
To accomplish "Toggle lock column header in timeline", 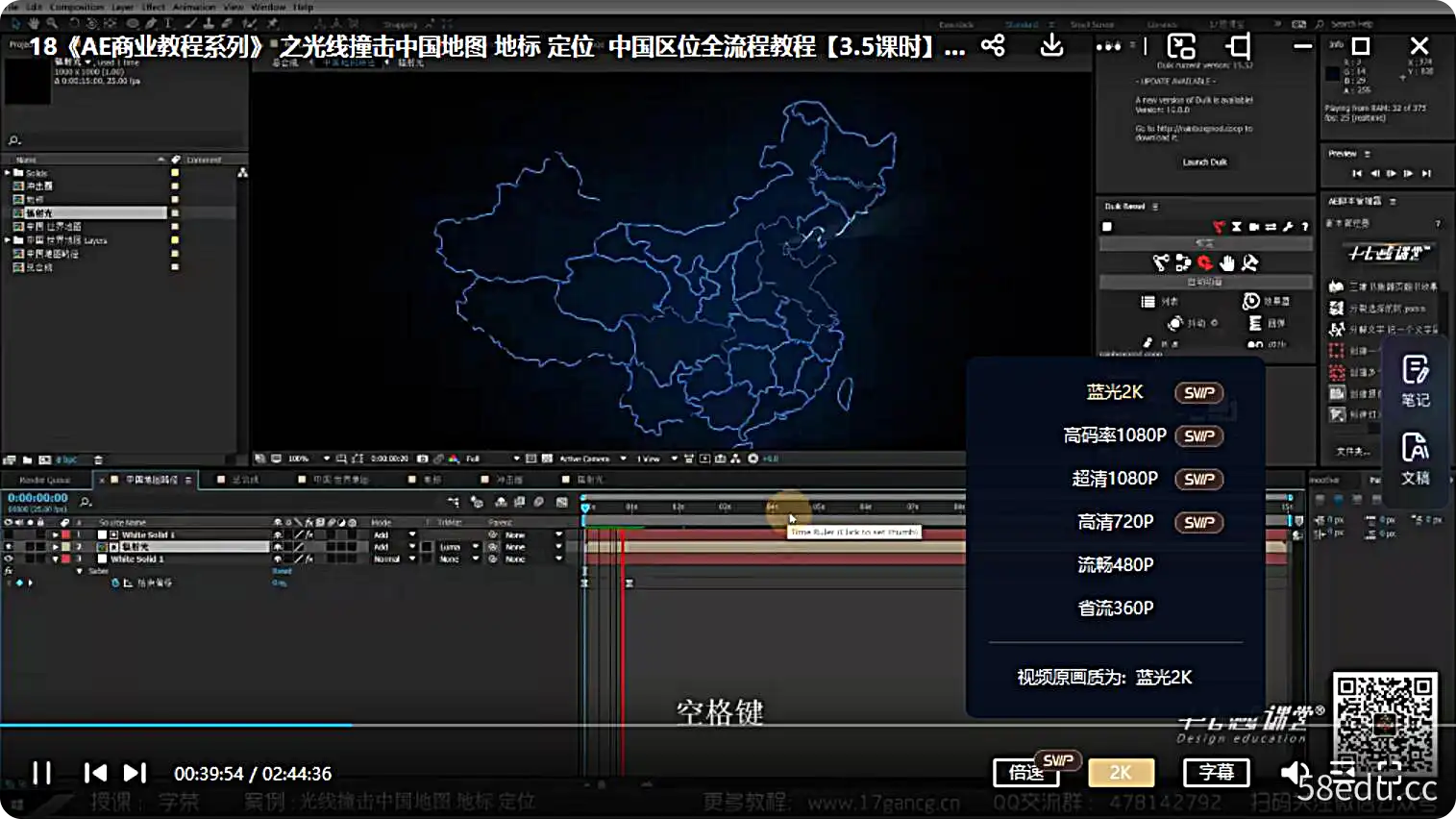I will point(40,523).
